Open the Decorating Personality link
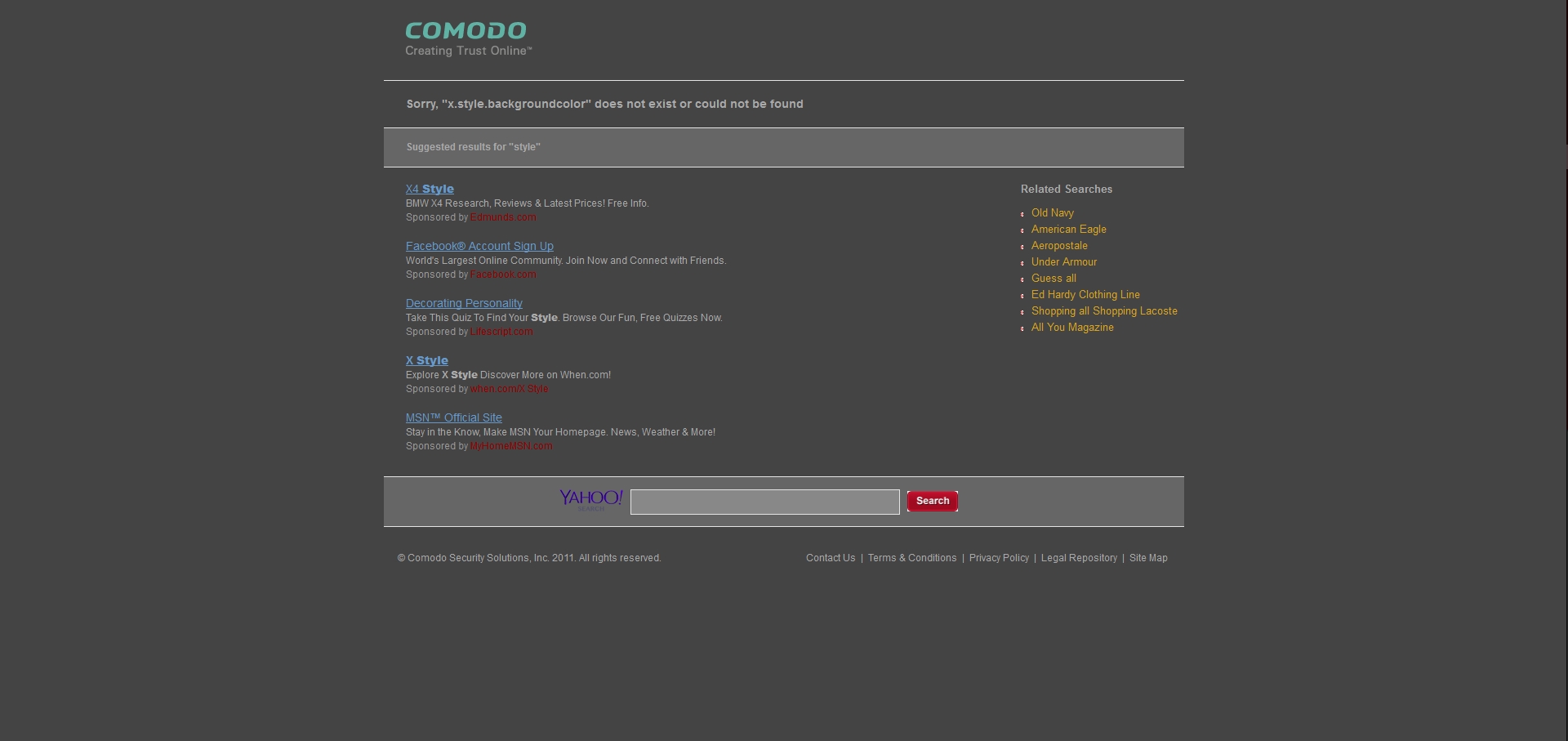 click(x=464, y=303)
